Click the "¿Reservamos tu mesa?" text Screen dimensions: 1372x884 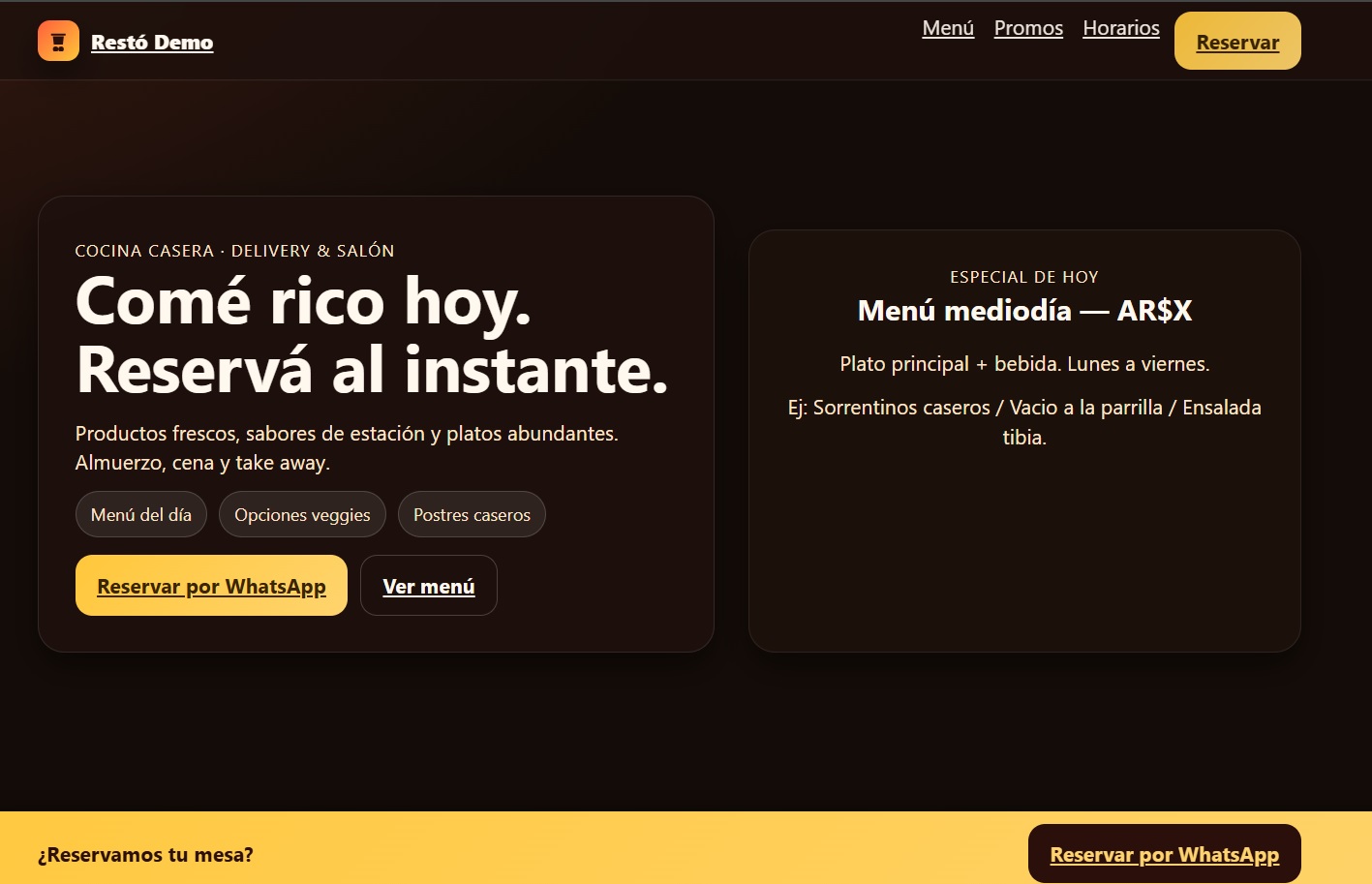tap(144, 854)
